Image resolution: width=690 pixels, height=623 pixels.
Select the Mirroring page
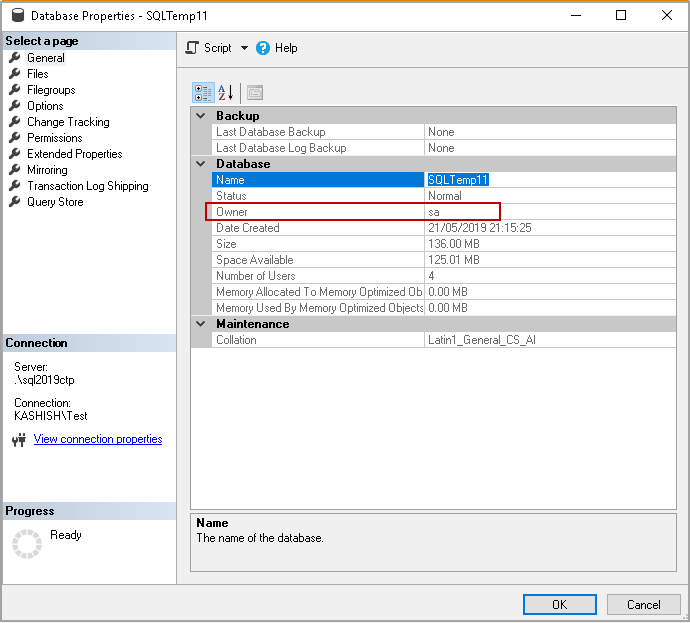click(47, 170)
